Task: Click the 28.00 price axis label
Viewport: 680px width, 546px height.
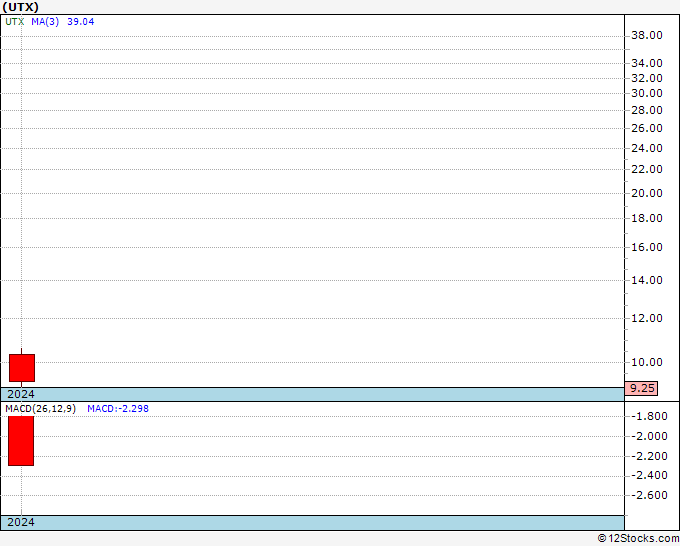Action: (x=647, y=110)
